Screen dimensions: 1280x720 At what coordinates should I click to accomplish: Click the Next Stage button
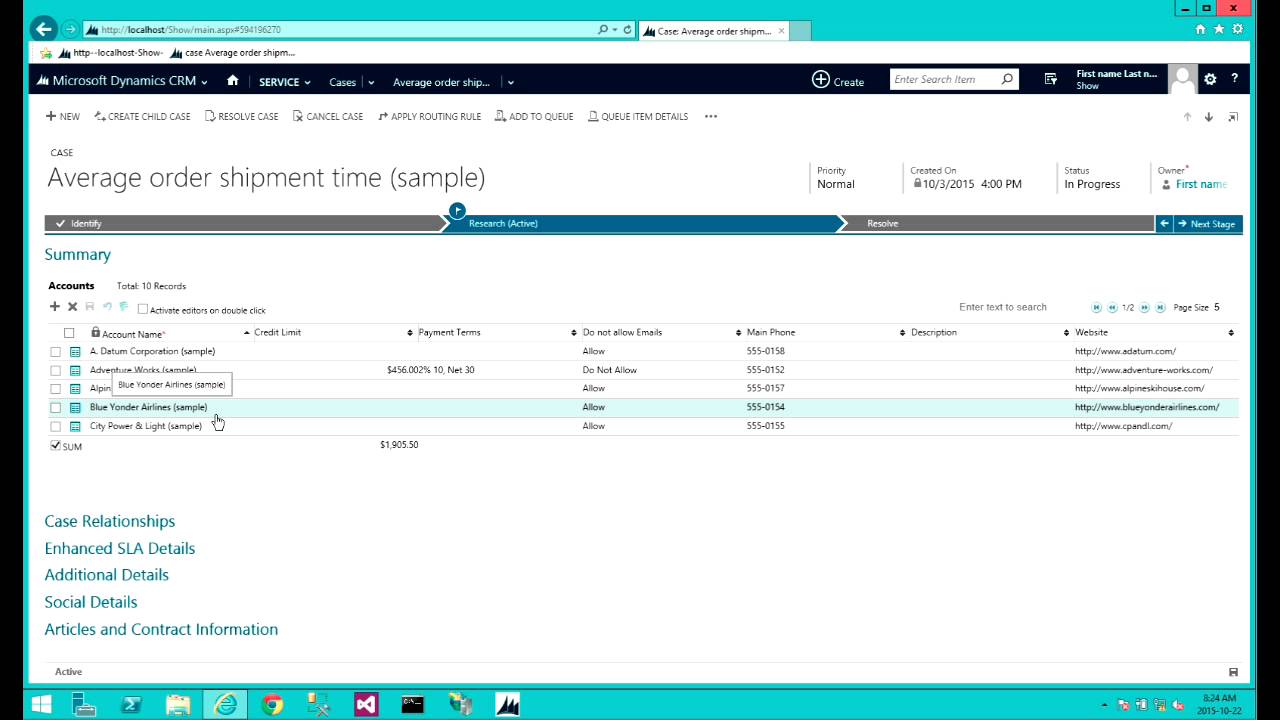(1207, 224)
